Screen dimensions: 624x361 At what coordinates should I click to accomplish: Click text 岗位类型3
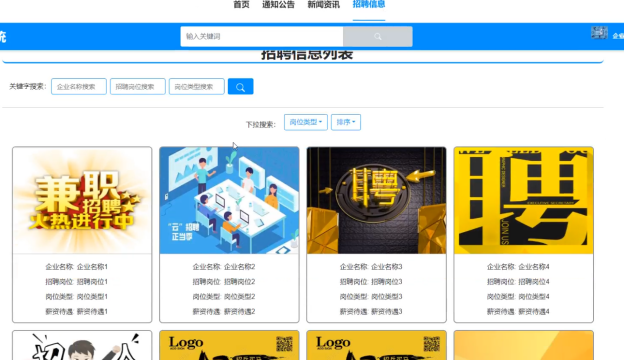click(x=387, y=297)
